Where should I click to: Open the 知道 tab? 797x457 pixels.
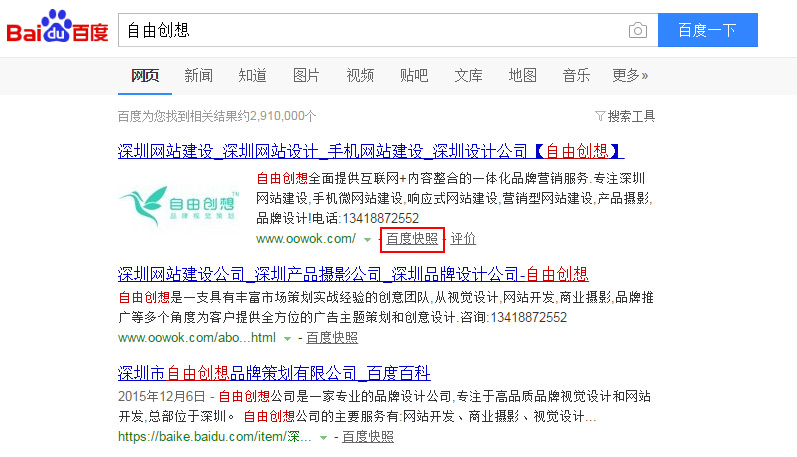tap(253, 76)
